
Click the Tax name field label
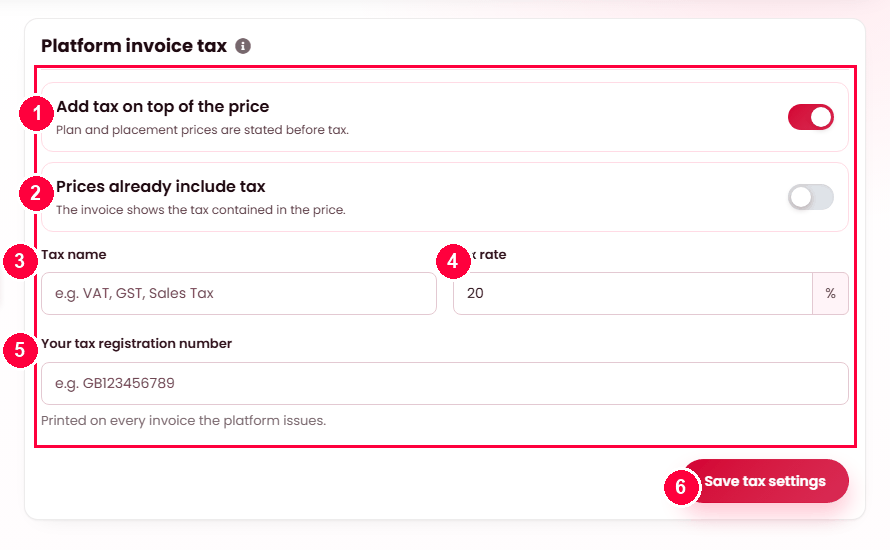click(x=74, y=255)
